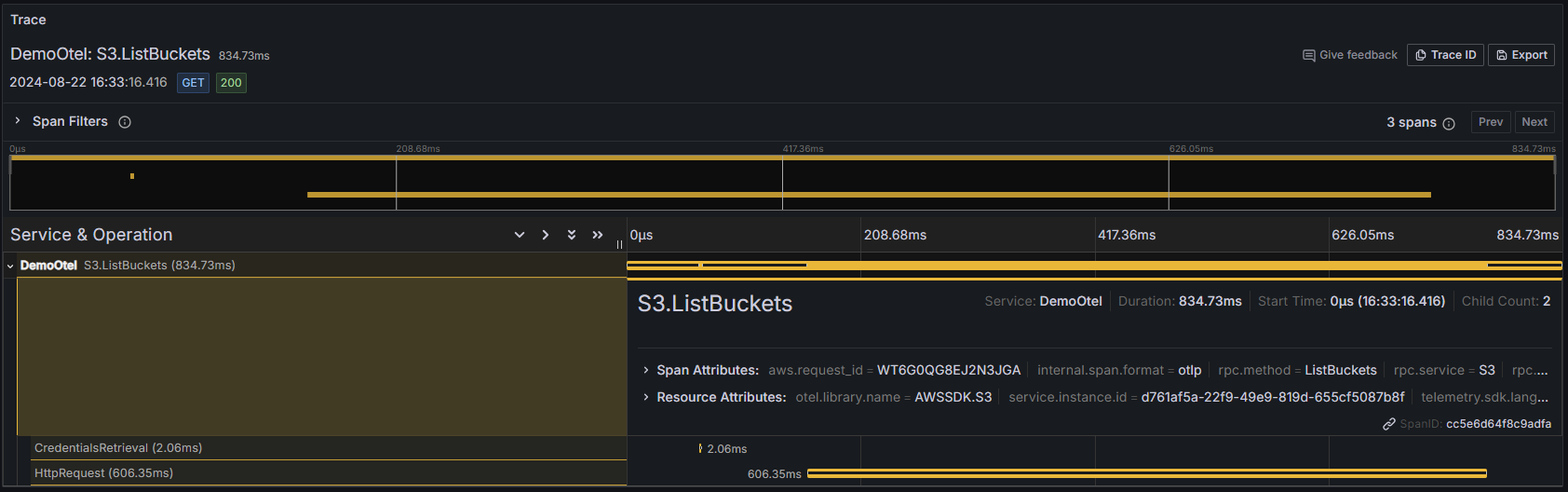Click the timestamp 2024-08-22 16:33:16.416
Image resolution: width=1568 pixels, height=492 pixels.
88,82
